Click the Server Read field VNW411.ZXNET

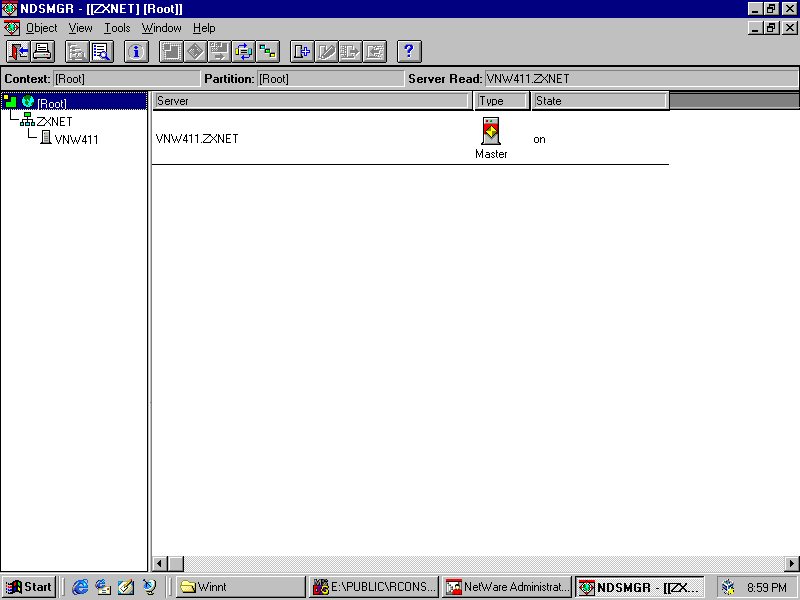[641, 79]
